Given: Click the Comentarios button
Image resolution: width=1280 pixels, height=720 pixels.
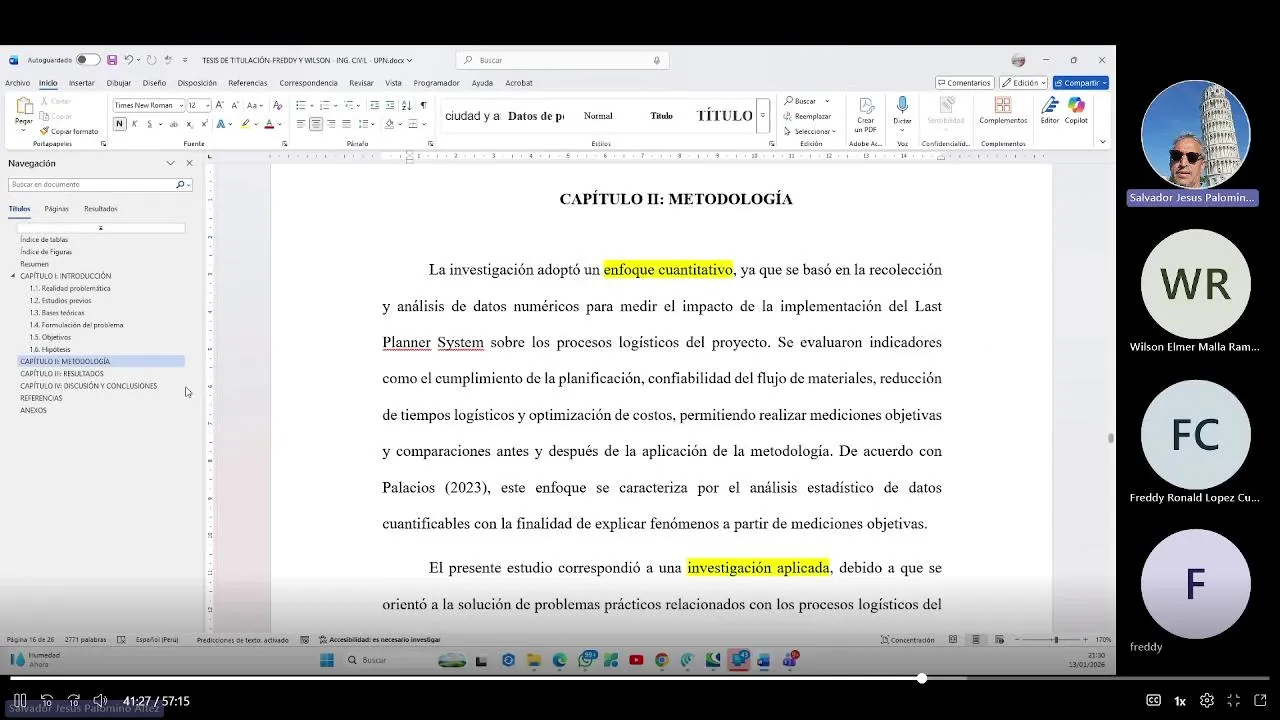Looking at the screenshot, I should tap(964, 83).
